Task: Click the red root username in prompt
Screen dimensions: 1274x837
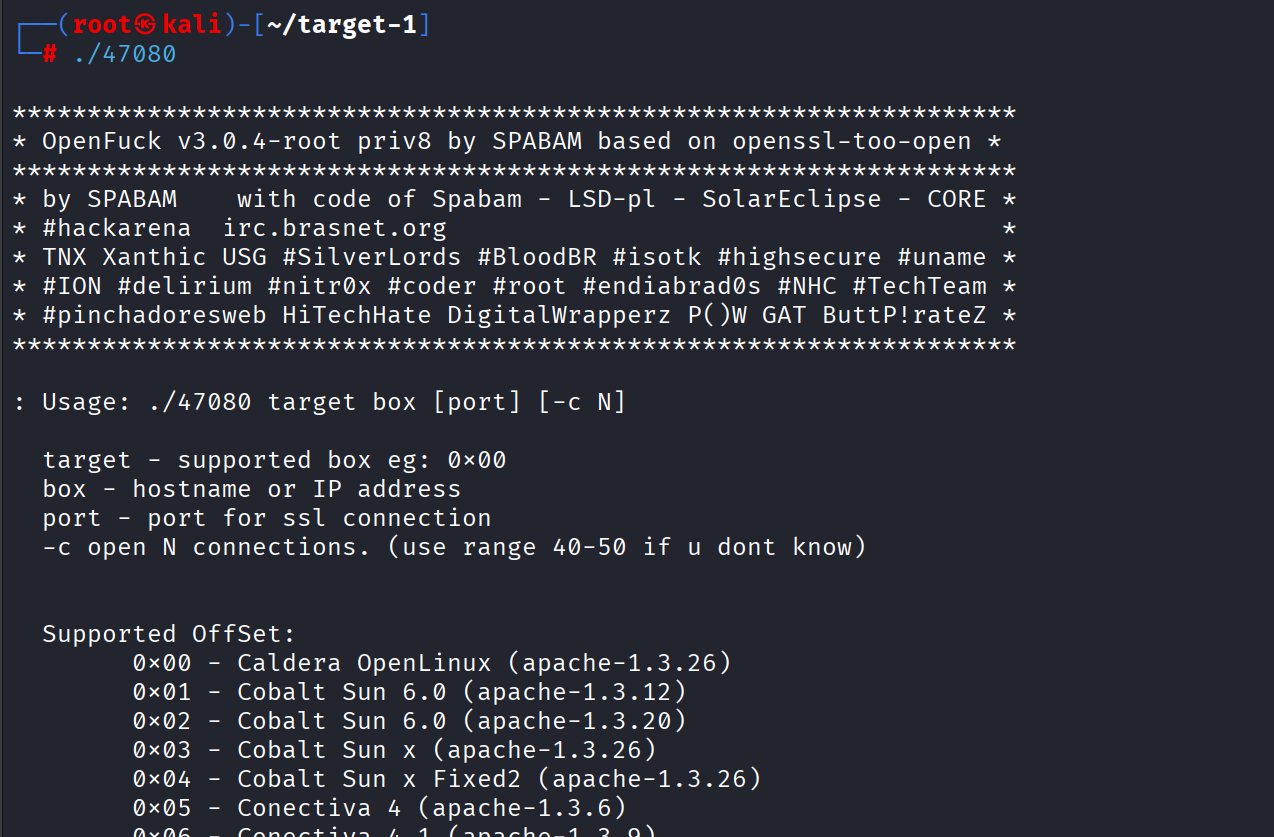Action: click(x=102, y=25)
